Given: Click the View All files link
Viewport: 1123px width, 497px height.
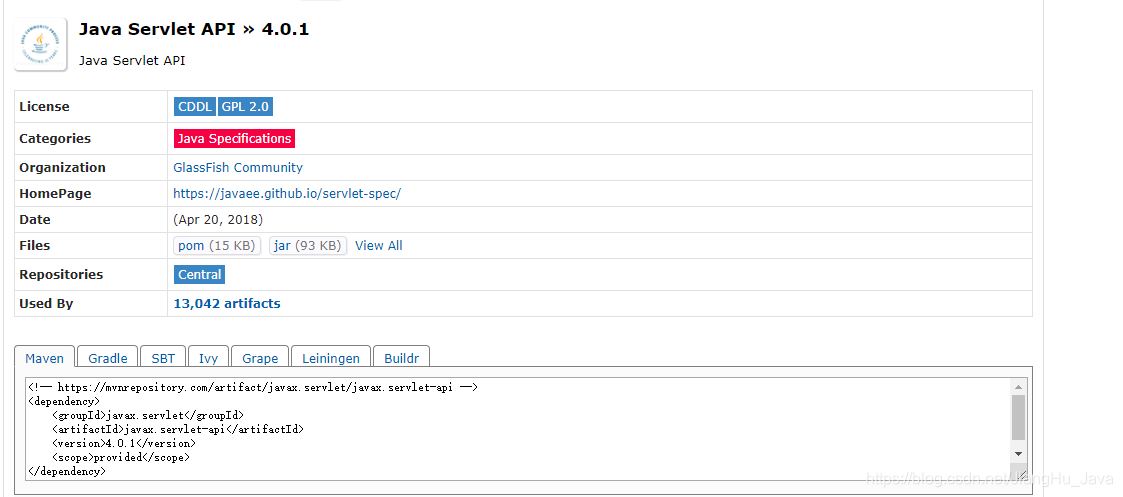Looking at the screenshot, I should (x=379, y=246).
